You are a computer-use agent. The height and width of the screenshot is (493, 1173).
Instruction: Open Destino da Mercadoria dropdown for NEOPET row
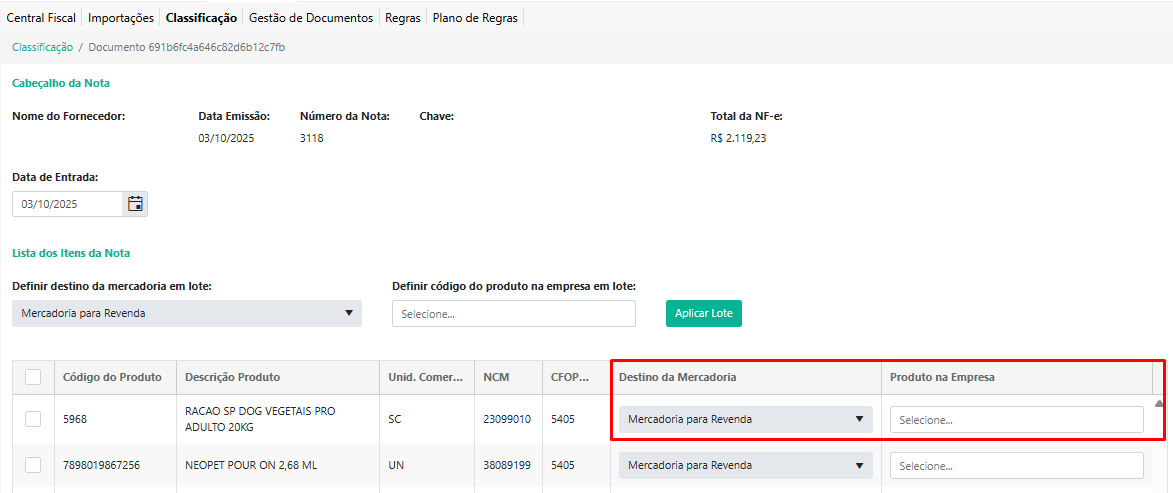[745, 465]
